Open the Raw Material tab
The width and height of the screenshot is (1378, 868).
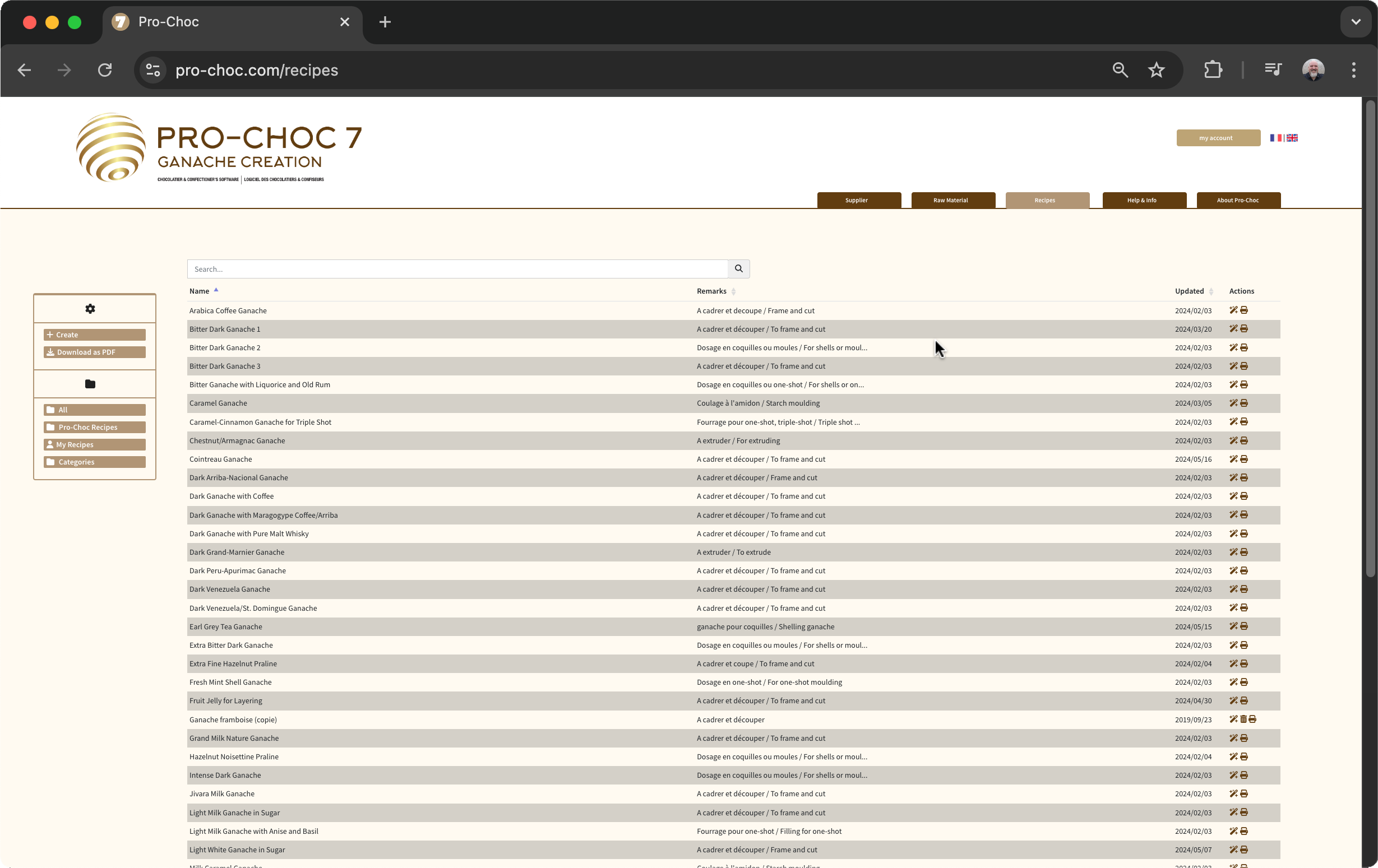click(950, 200)
